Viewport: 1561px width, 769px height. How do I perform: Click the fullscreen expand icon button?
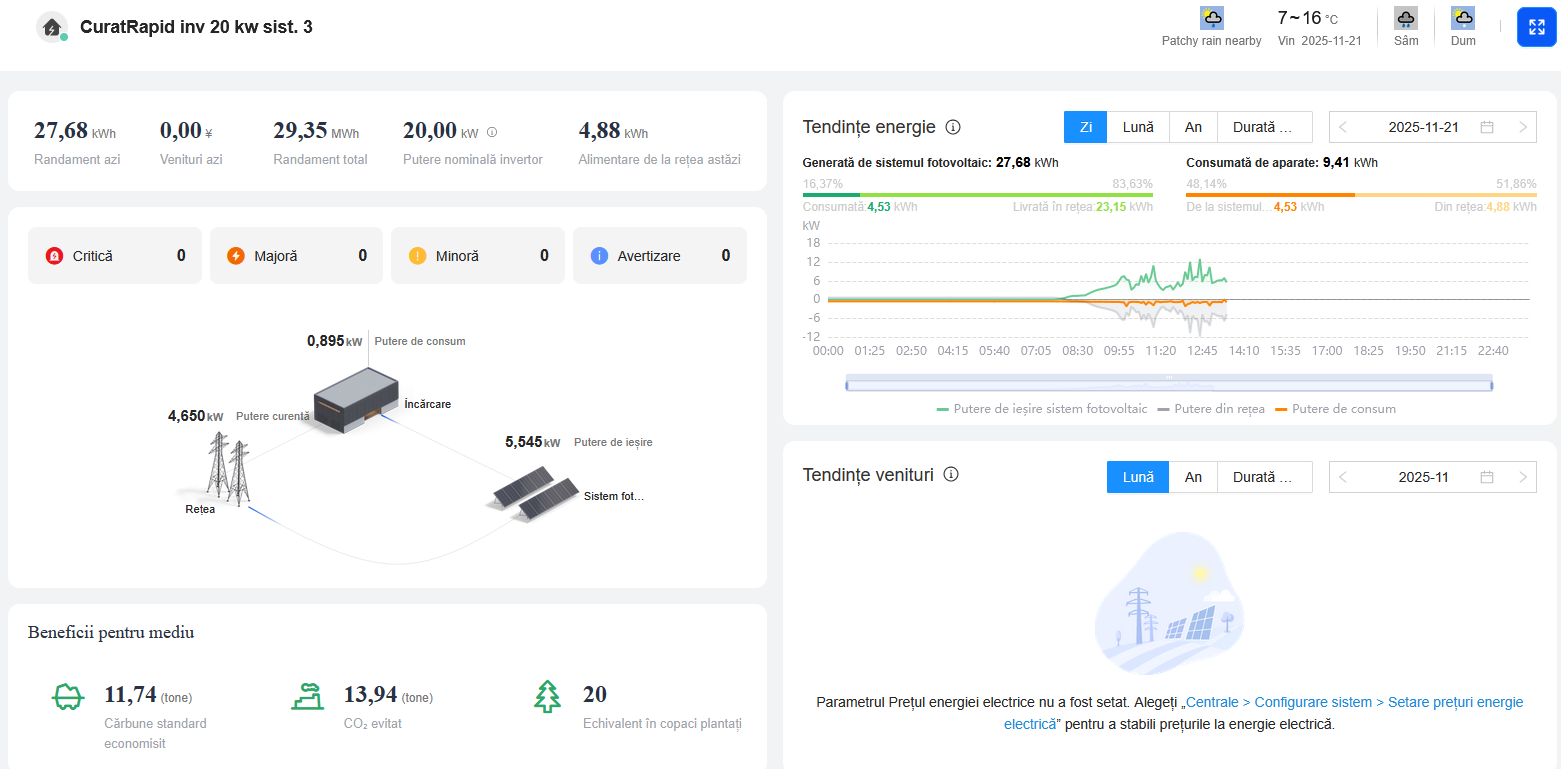[x=1536, y=27]
